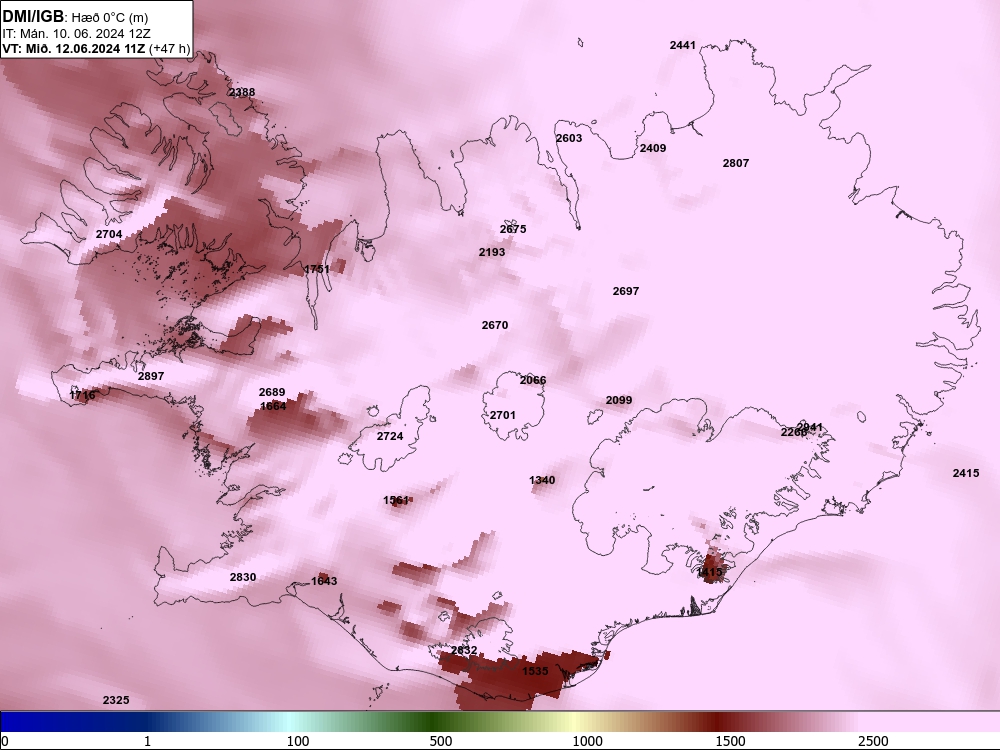Click the 2066 height label

(533, 380)
